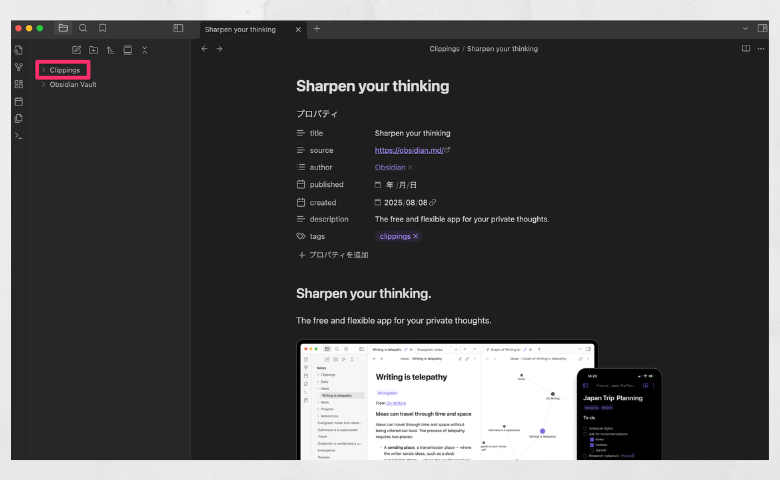780x480 pixels.
Task: Collapse all folders in explorer
Action: tap(145, 50)
